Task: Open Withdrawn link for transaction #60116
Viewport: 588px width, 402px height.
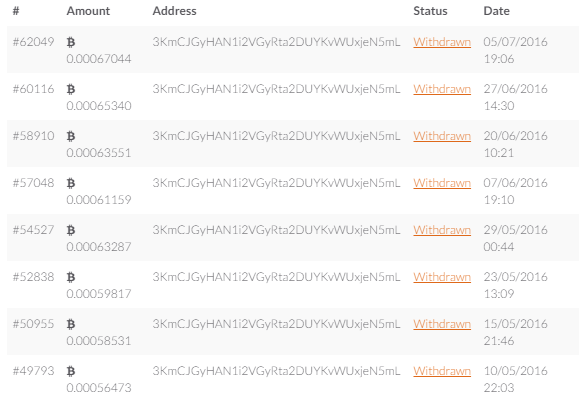Action: tap(442, 89)
